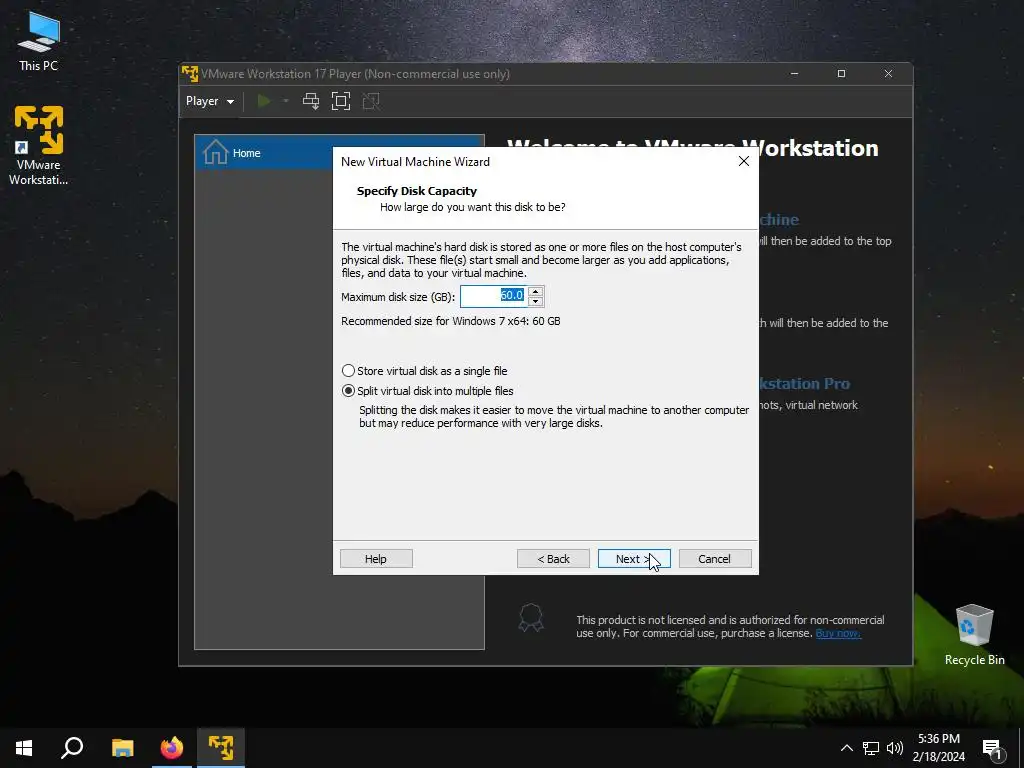Launch Firefox from the taskbar
The image size is (1024, 768).
point(172,748)
